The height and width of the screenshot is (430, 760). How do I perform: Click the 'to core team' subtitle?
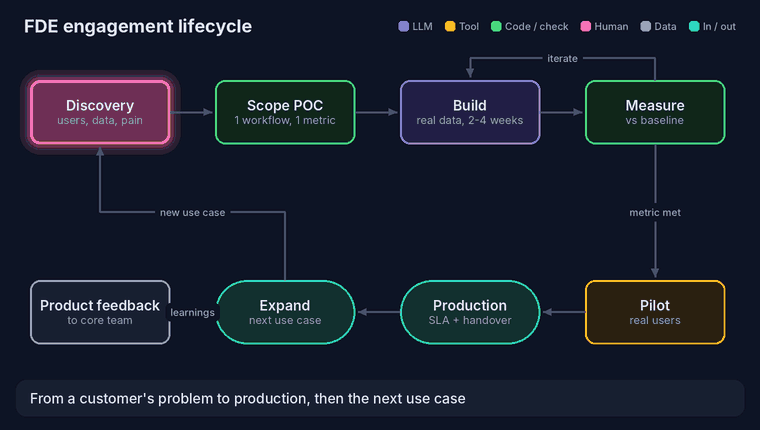[x=100, y=320]
